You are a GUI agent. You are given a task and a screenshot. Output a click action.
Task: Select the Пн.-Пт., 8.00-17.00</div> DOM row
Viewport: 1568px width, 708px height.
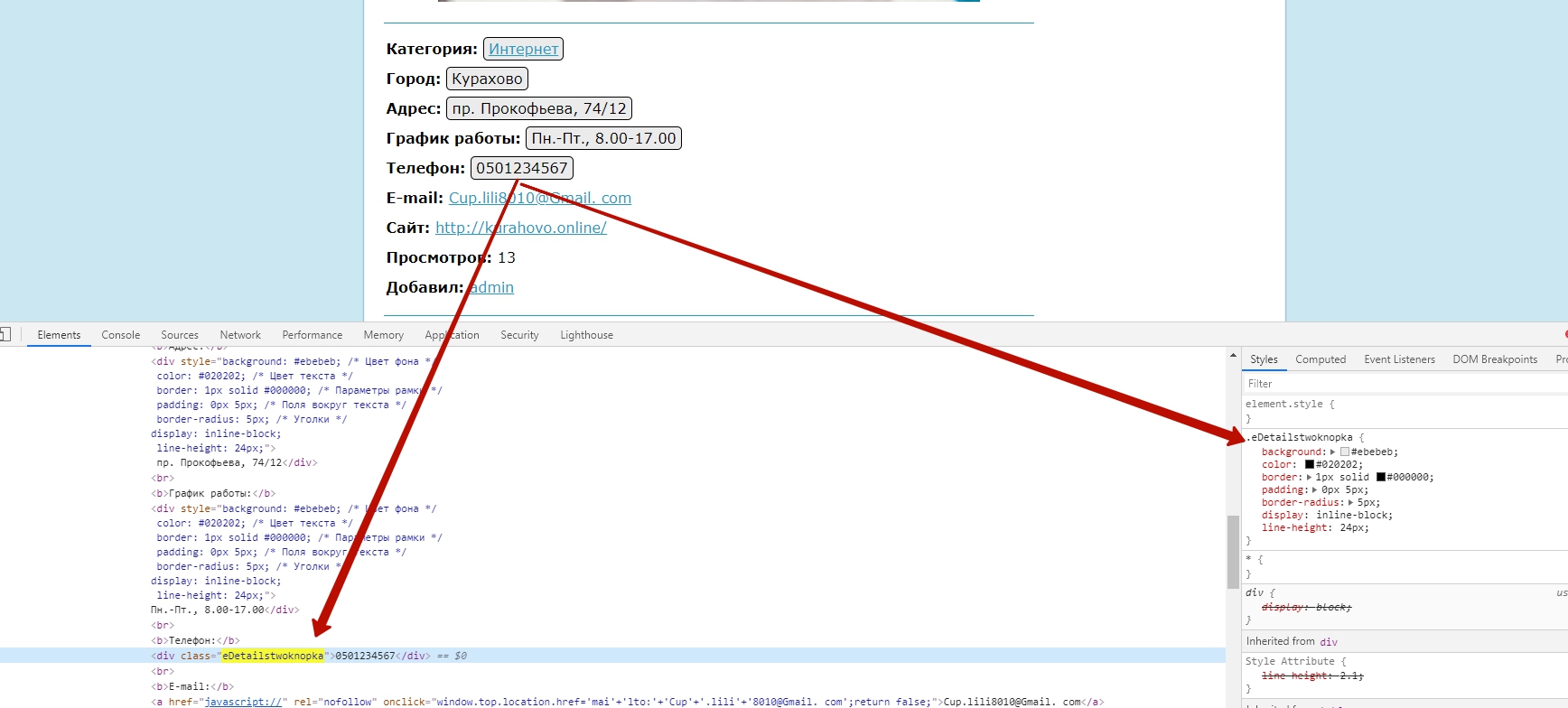point(225,610)
